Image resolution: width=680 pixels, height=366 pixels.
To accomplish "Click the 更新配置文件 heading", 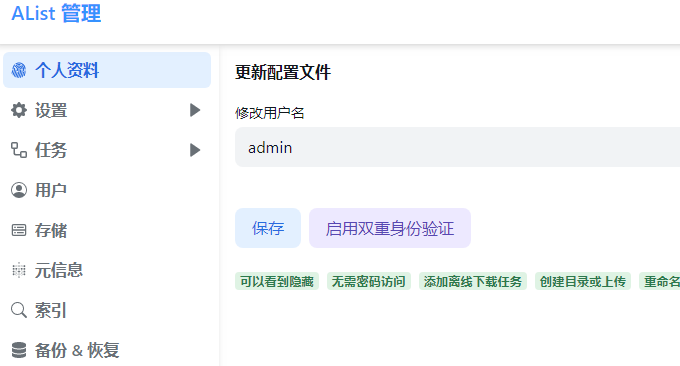I will (x=283, y=72).
